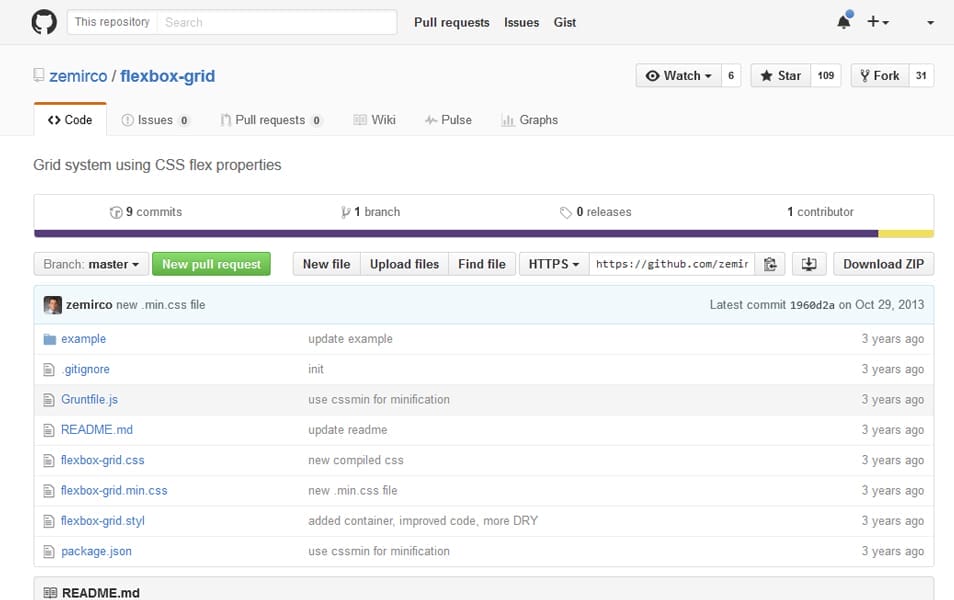The image size is (954, 600).
Task: Click the zemirco avatar thumbnail
Action: 53,305
